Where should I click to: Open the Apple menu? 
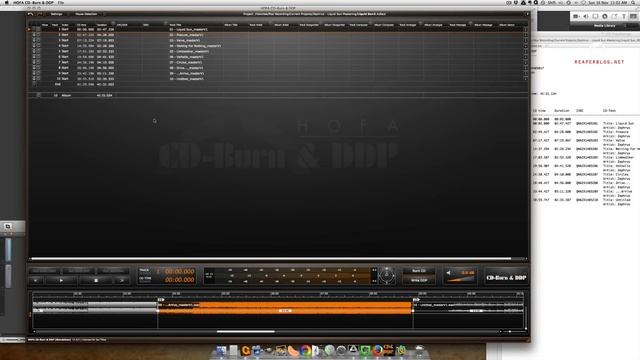point(6,2)
